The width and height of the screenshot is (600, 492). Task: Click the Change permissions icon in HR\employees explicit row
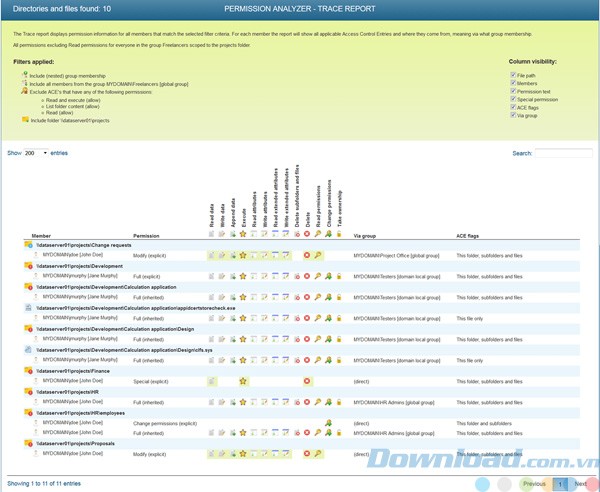[x=328, y=424]
